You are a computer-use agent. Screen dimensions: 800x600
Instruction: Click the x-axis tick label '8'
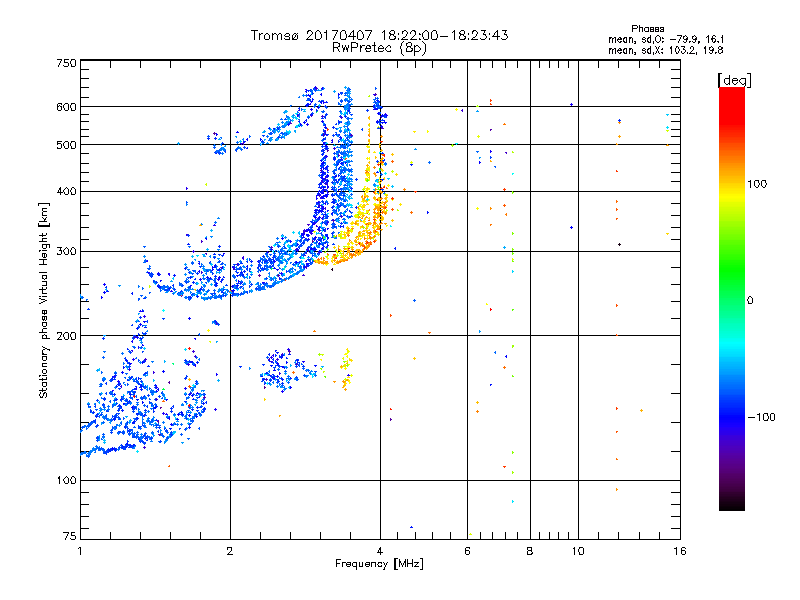[530, 551]
